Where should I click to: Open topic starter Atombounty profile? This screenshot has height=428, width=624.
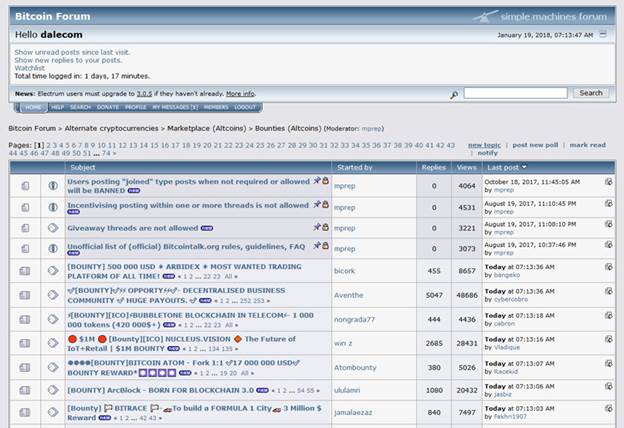pos(355,367)
